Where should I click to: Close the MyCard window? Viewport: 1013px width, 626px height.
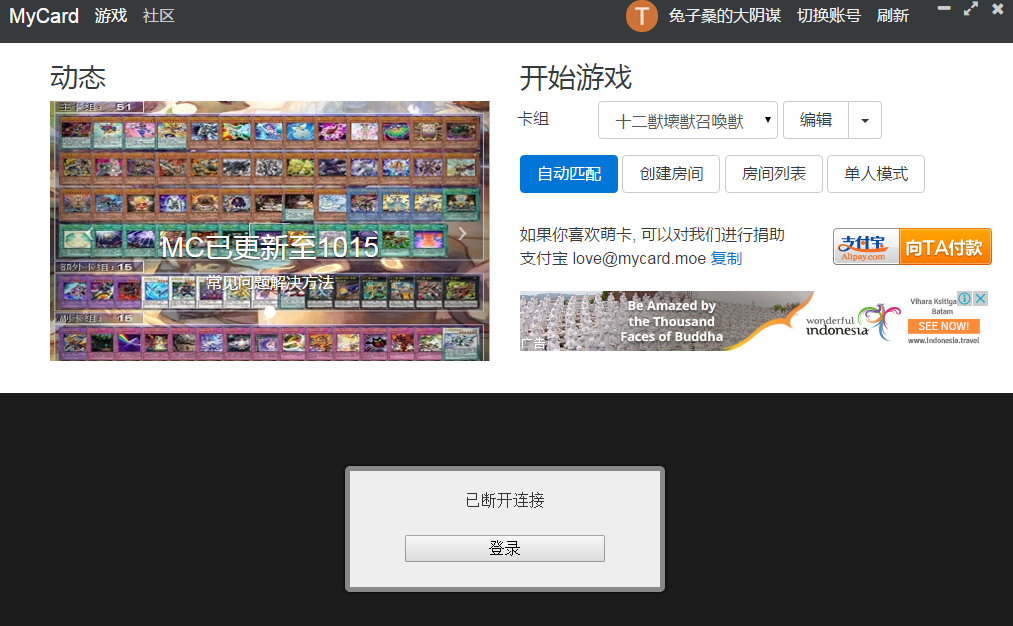click(997, 9)
